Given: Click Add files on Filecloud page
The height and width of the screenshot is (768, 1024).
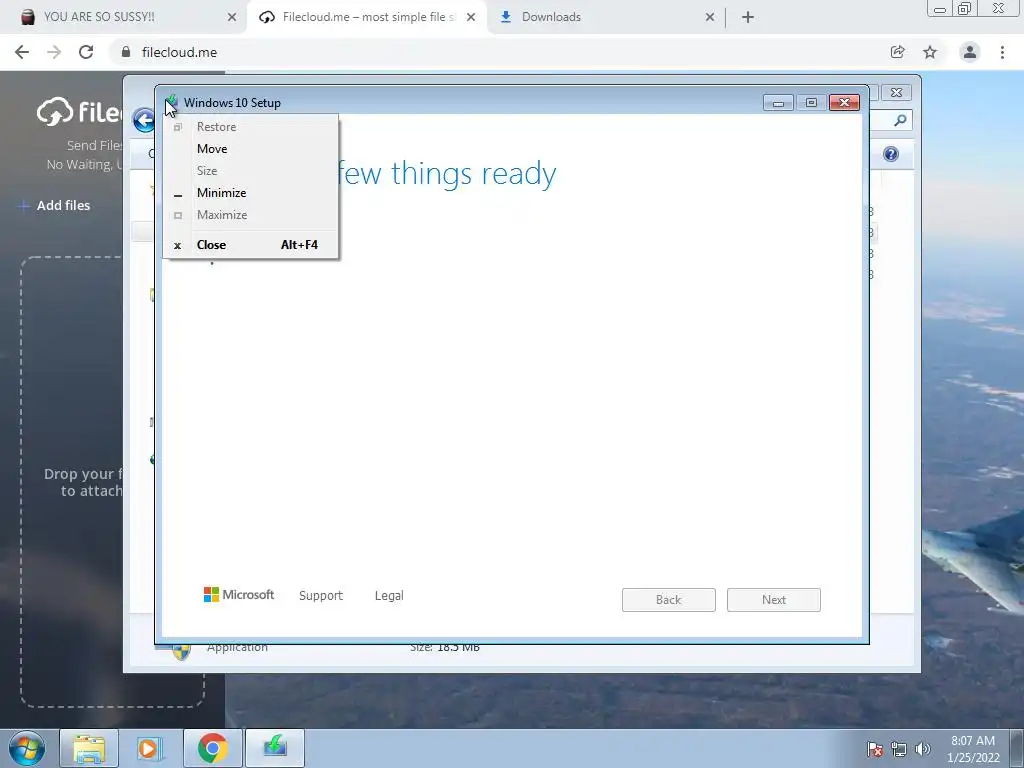Looking at the screenshot, I should pyautogui.click(x=55, y=205).
